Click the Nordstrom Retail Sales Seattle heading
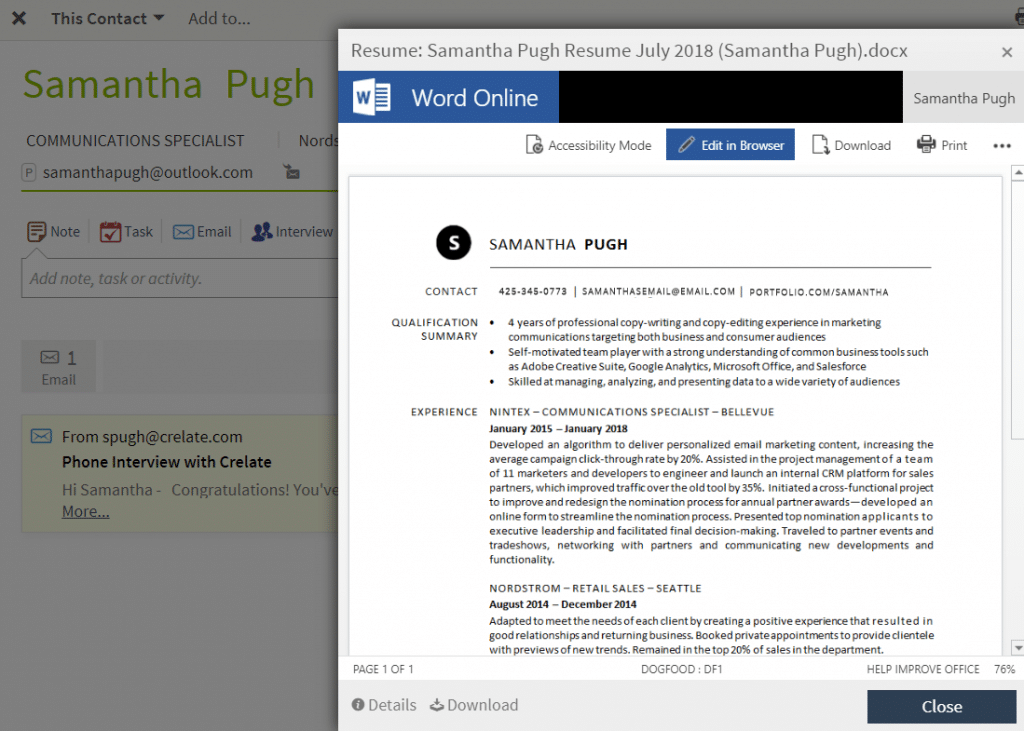Screen dimensions: 1024x731 coord(595,588)
